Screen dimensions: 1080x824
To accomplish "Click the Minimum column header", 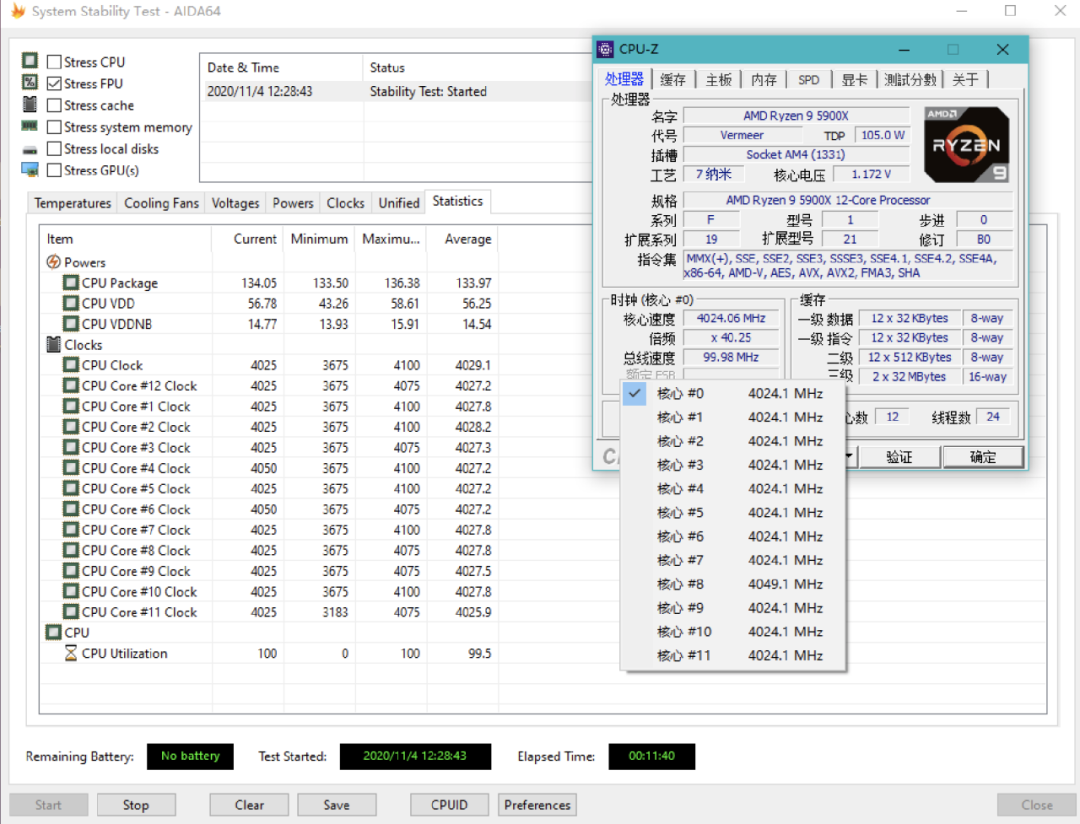I will tap(319, 238).
